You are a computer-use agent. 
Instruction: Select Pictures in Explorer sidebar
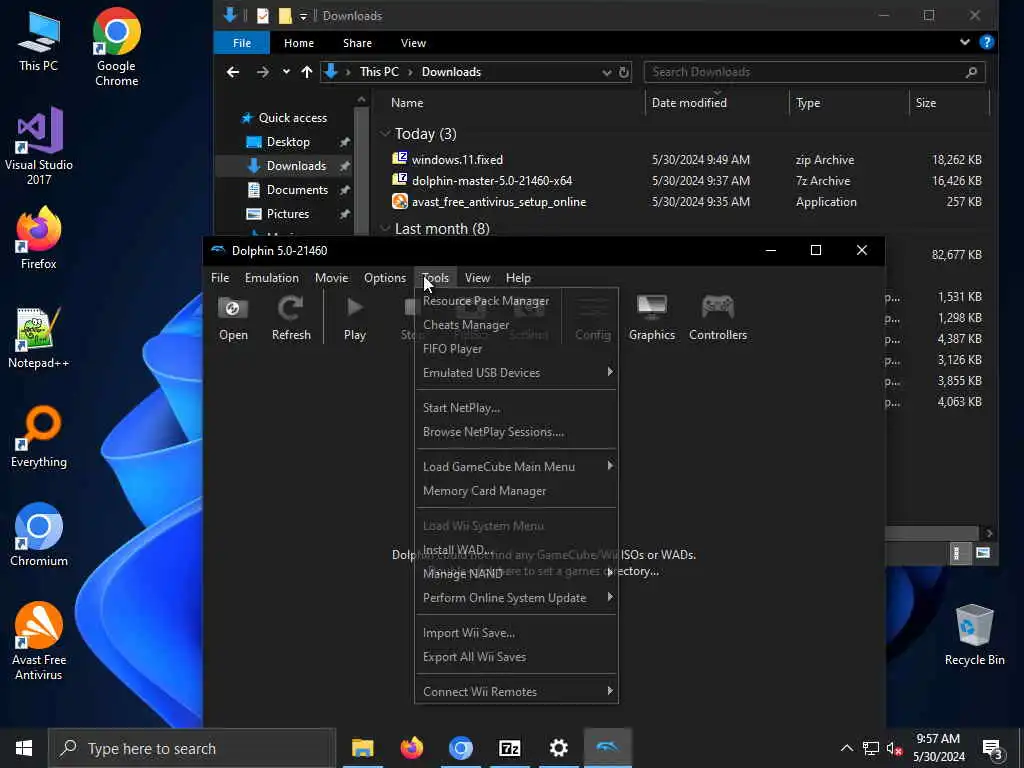[288, 214]
